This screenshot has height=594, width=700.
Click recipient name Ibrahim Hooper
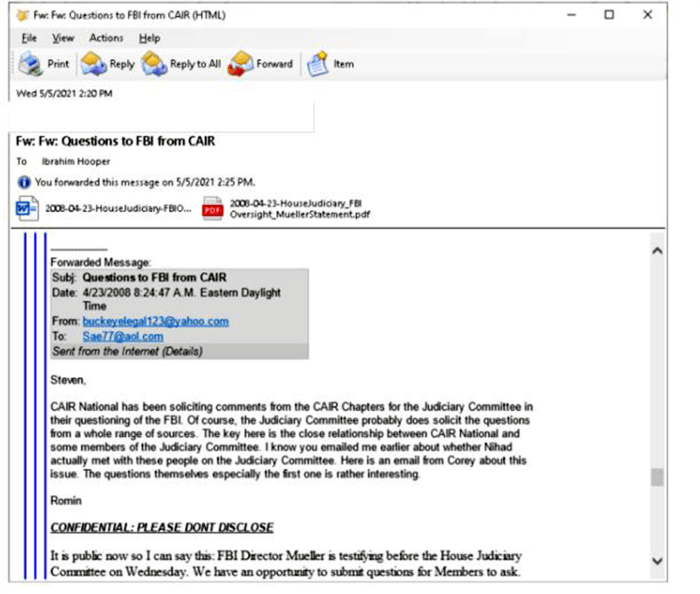(76, 162)
